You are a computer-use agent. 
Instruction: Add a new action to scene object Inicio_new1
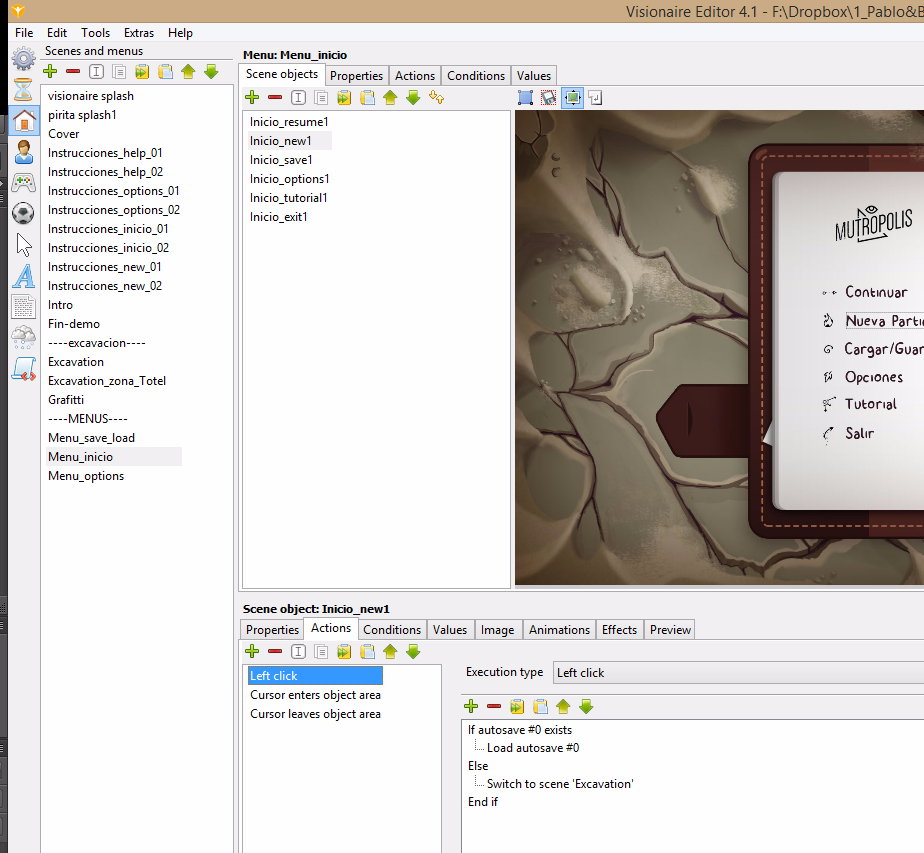click(252, 652)
